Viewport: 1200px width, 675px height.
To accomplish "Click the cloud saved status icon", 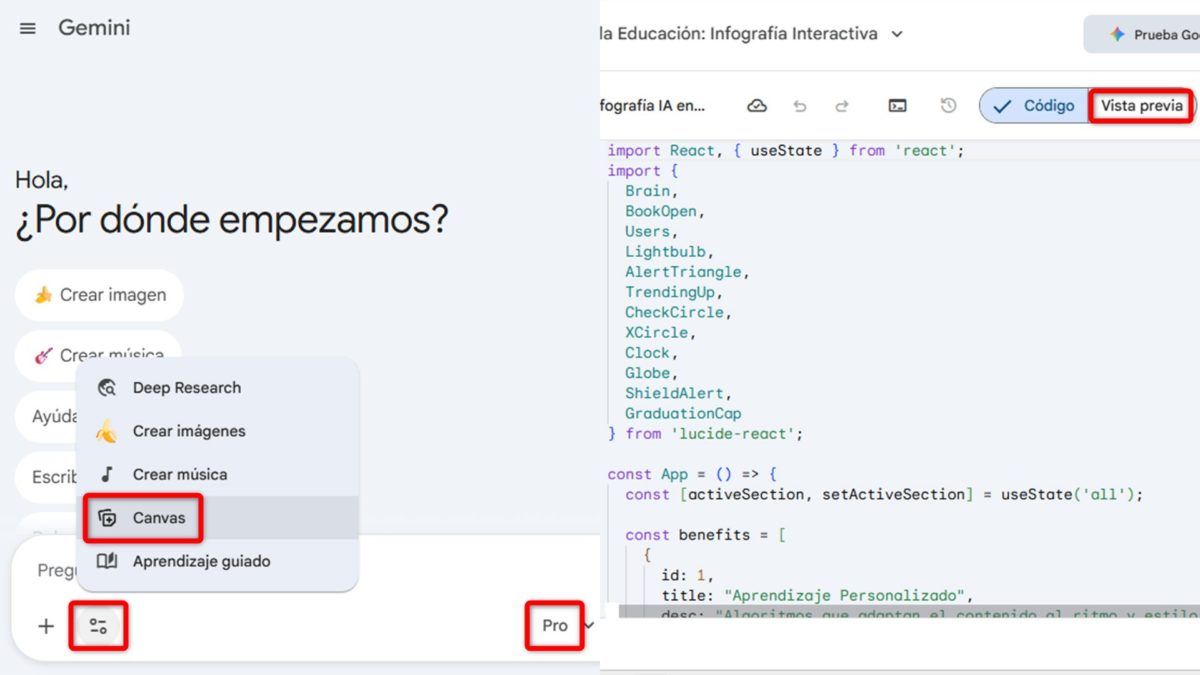I will point(757,106).
